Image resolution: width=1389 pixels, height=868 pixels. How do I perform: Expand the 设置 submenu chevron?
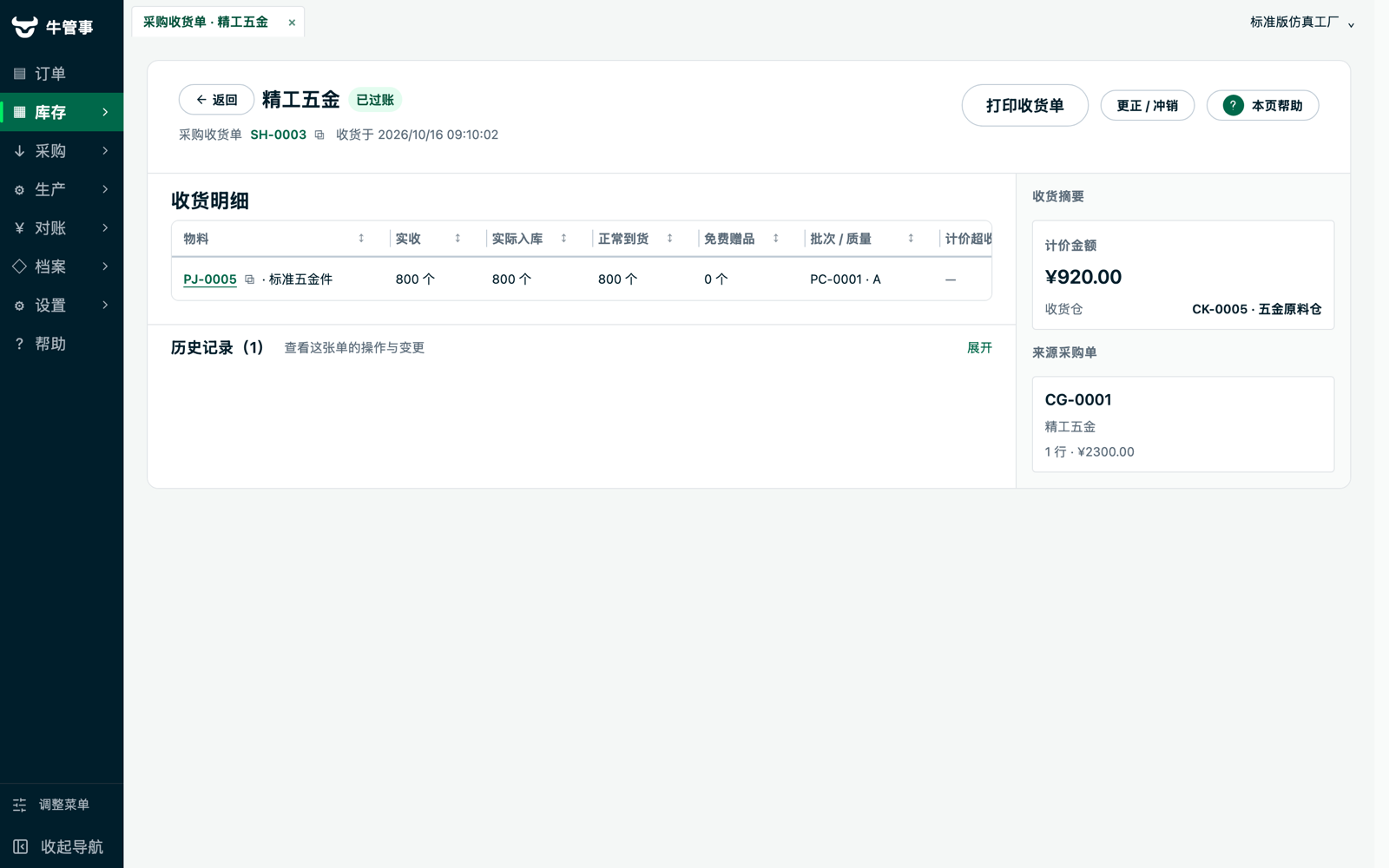pyautogui.click(x=105, y=306)
